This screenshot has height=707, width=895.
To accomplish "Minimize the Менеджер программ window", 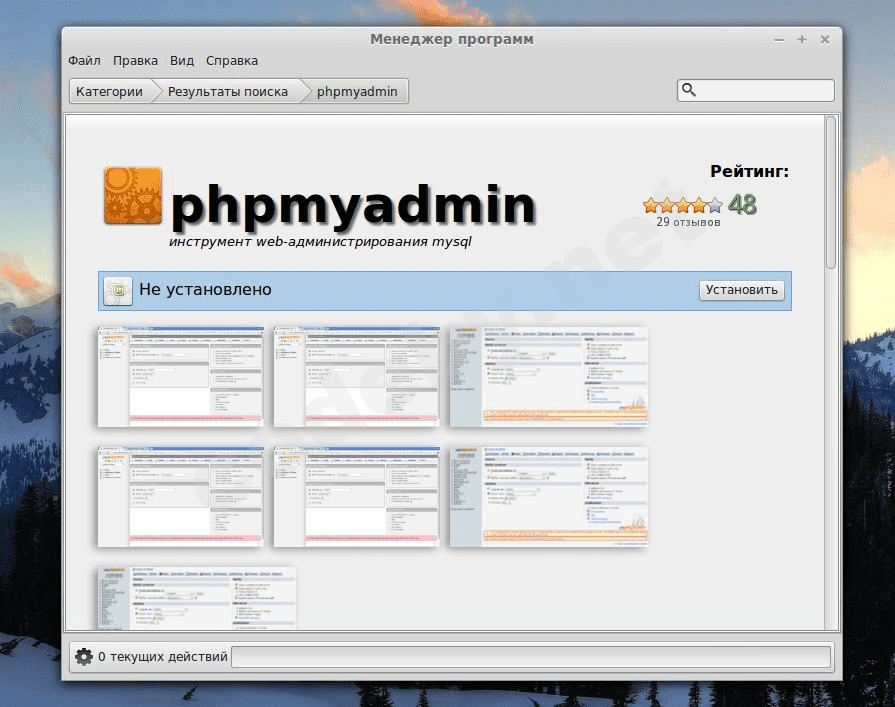I will click(779, 39).
